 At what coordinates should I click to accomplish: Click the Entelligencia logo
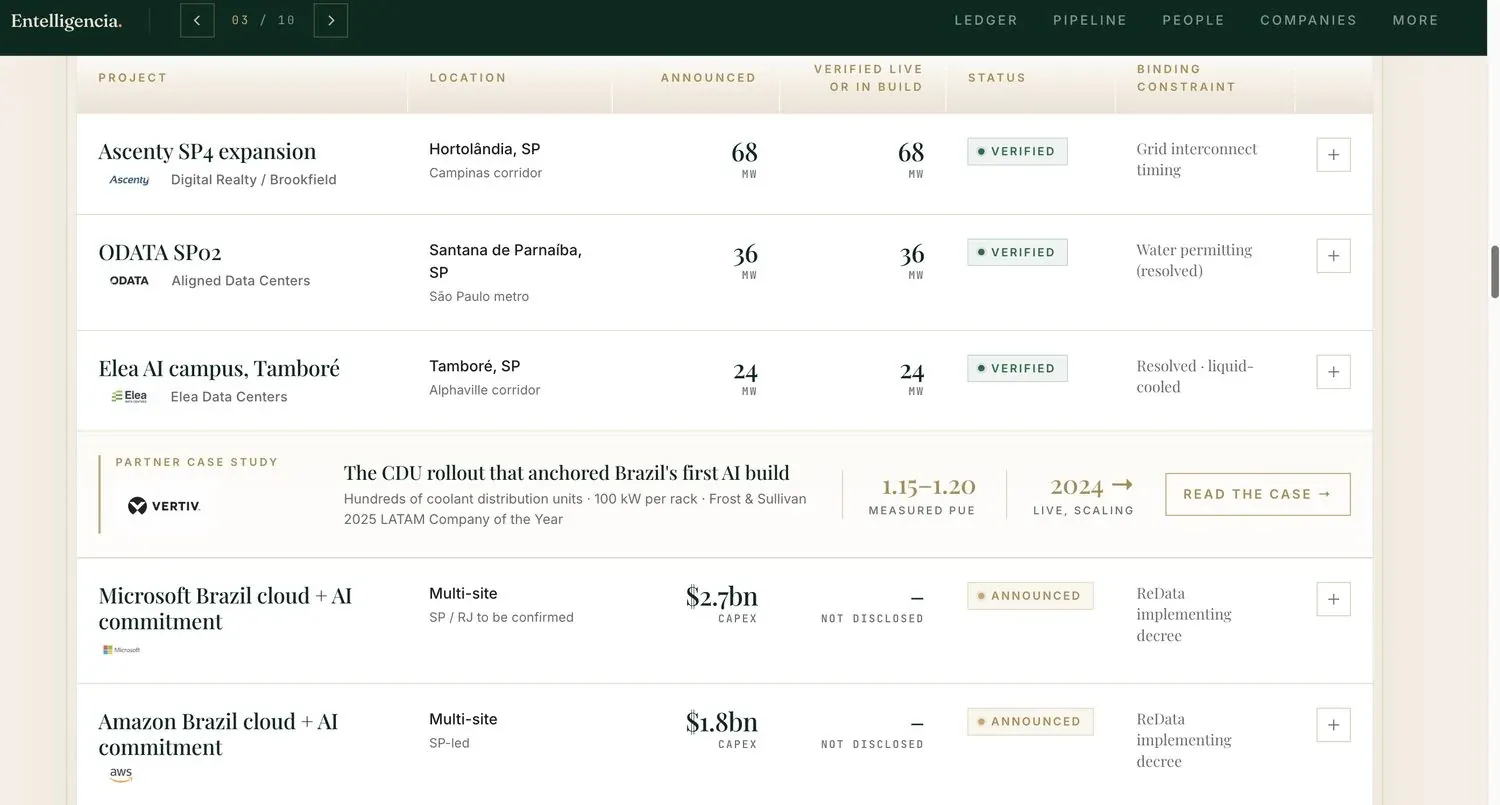coord(66,21)
